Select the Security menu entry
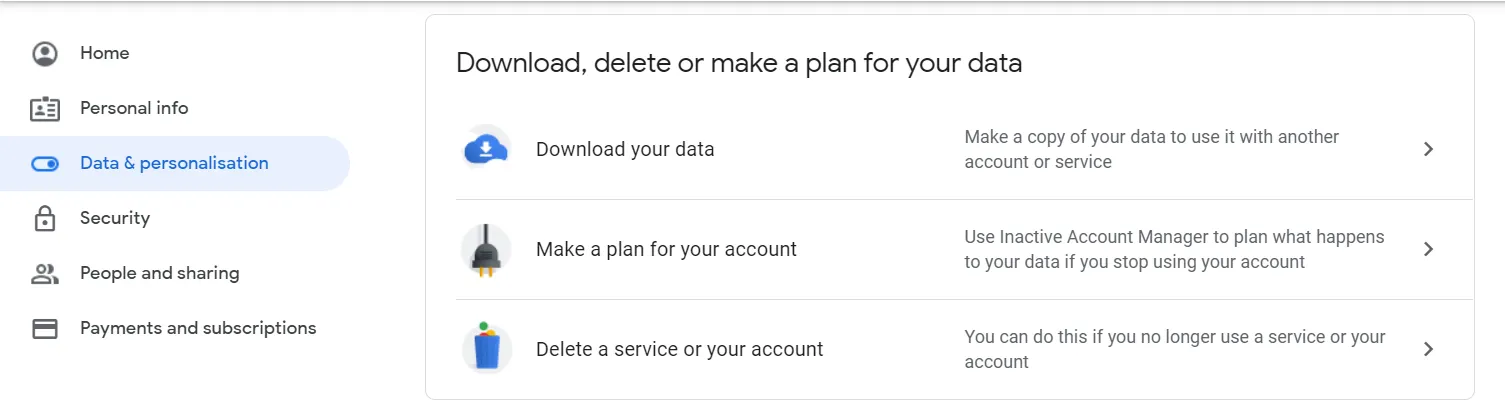Screen dimensions: 1505x410 115,218
